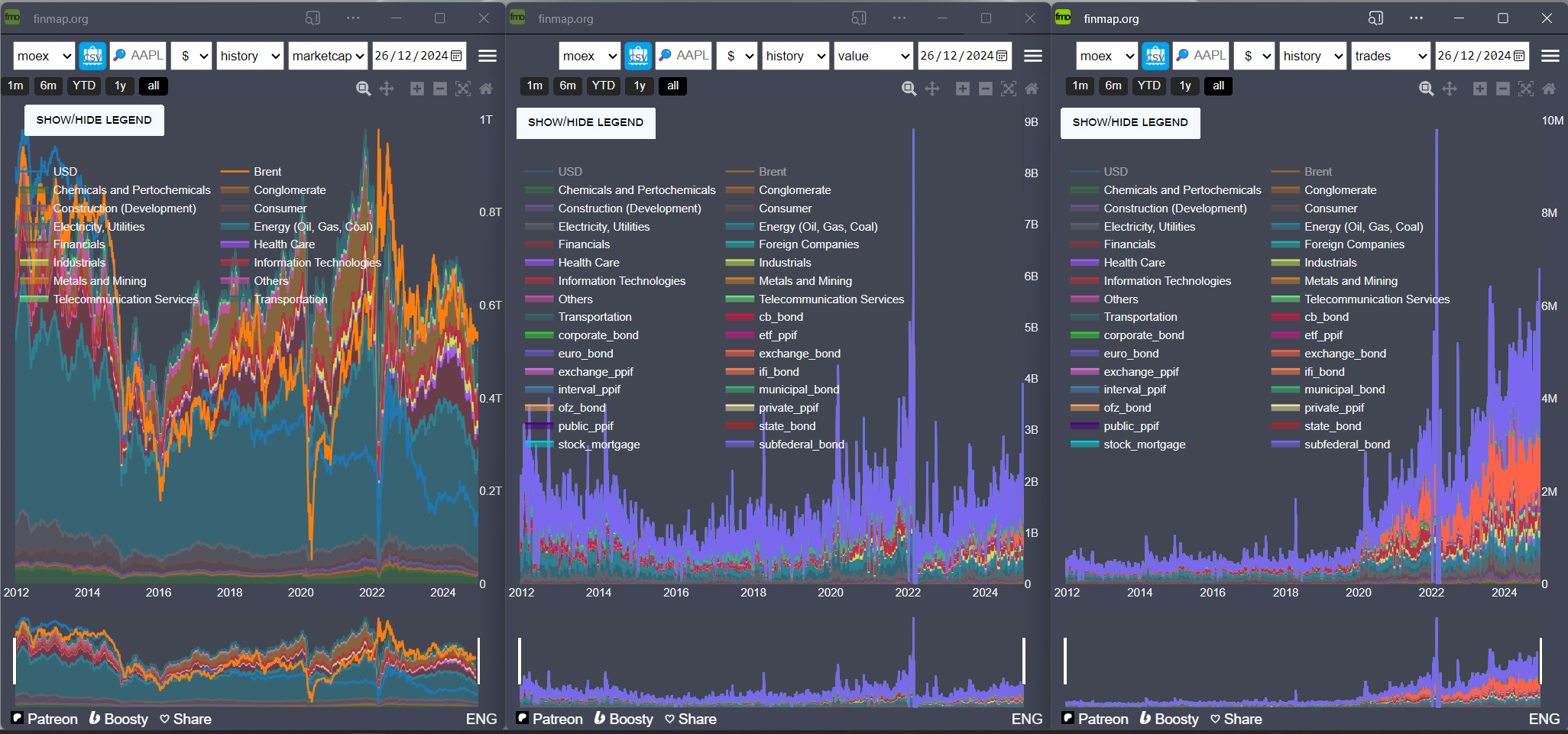Click the SHOW/HIDE LEGEND button
Screen dimensions: 1568x734
coord(94,120)
